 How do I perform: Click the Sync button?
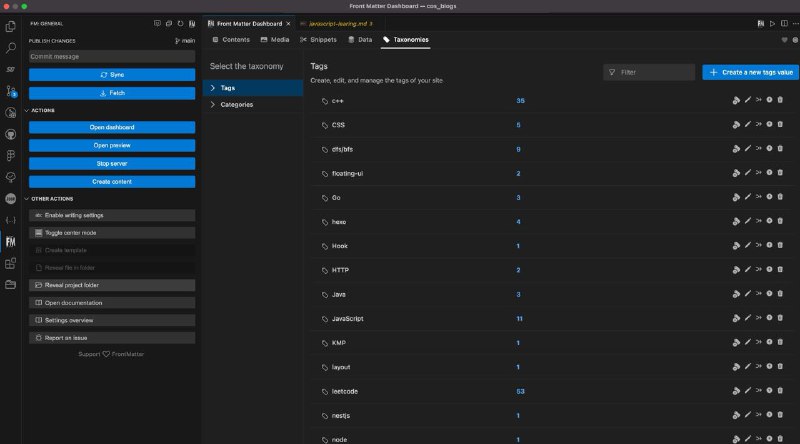(x=111, y=75)
